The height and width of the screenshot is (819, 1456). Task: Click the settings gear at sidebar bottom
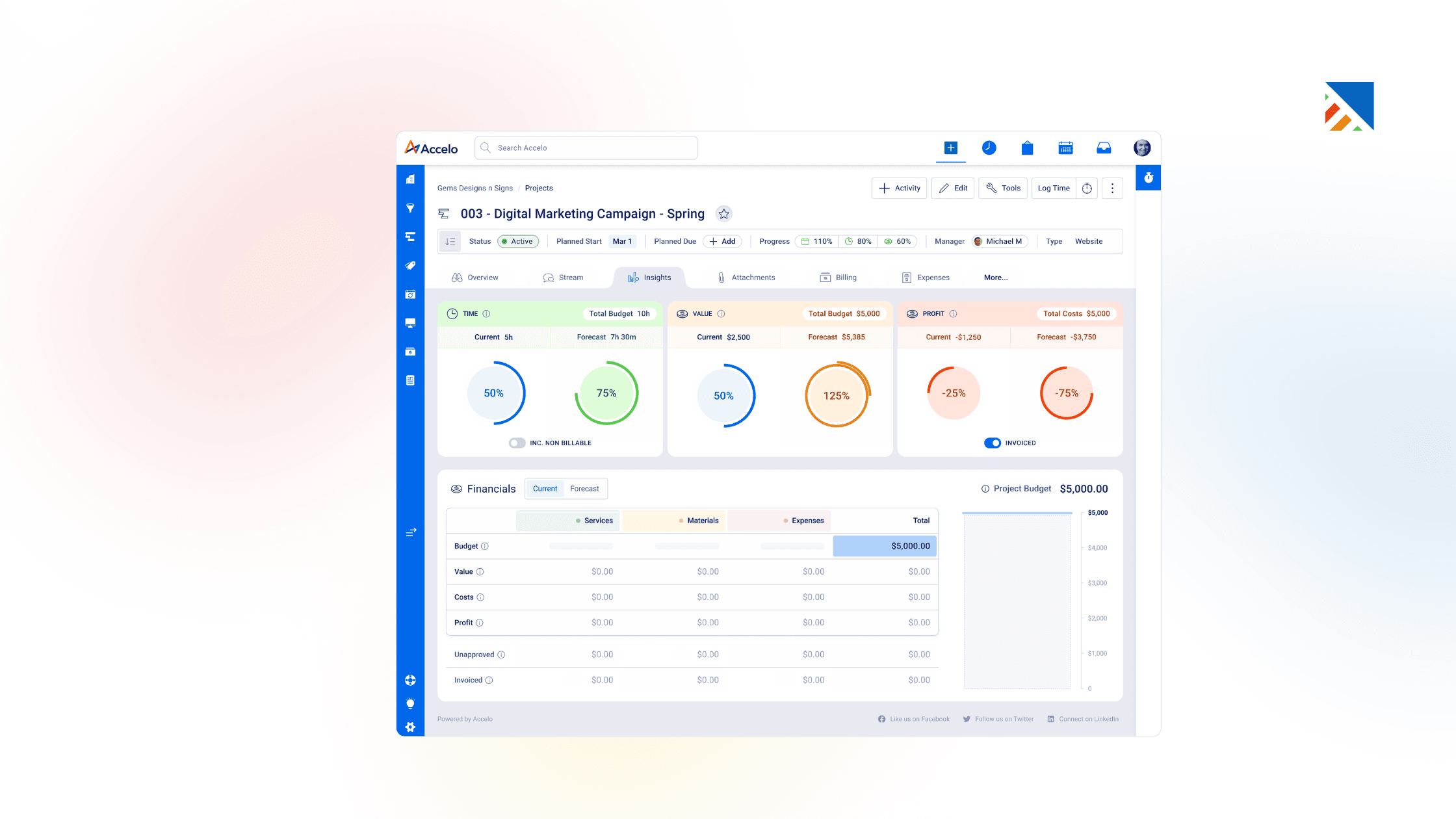point(410,727)
